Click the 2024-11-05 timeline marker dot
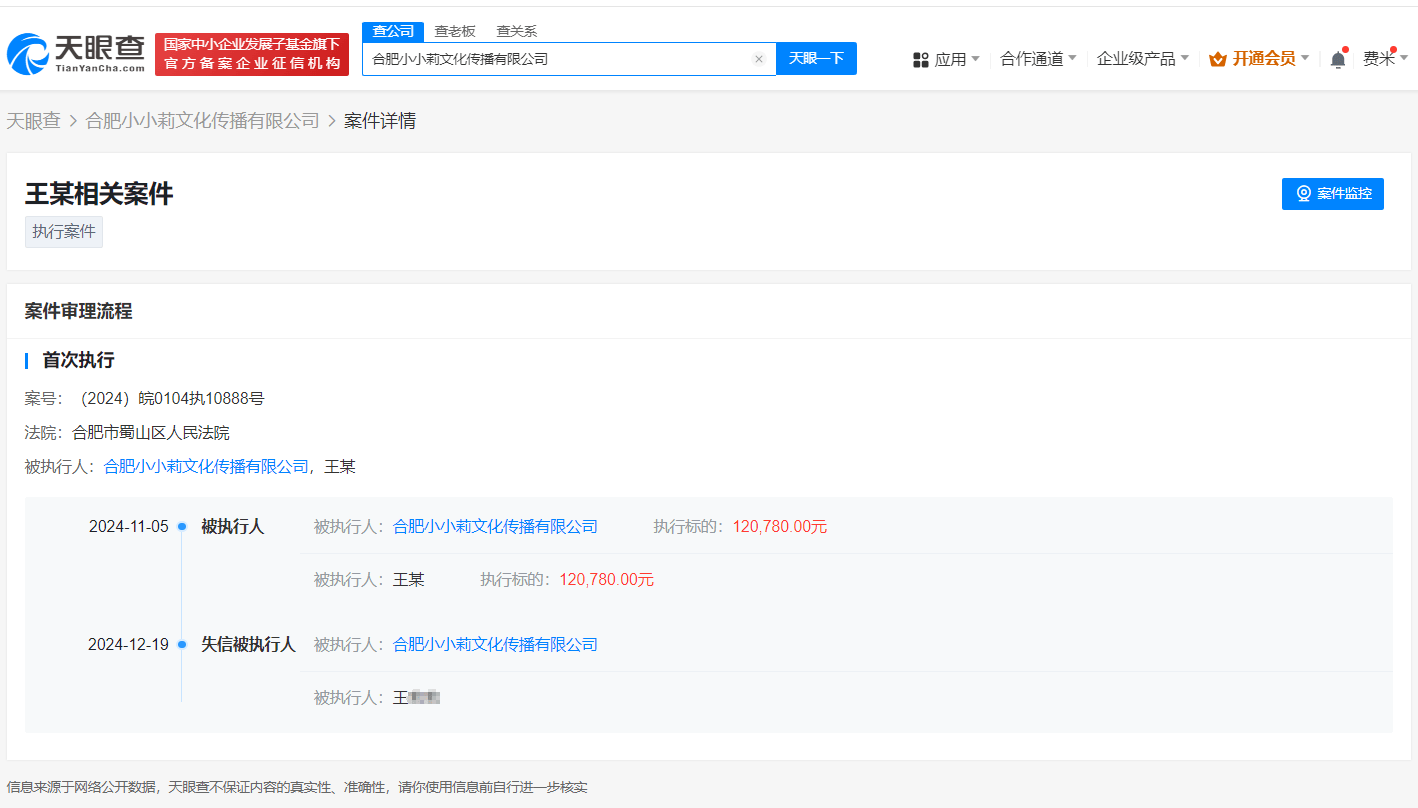1418x808 pixels. point(182,527)
